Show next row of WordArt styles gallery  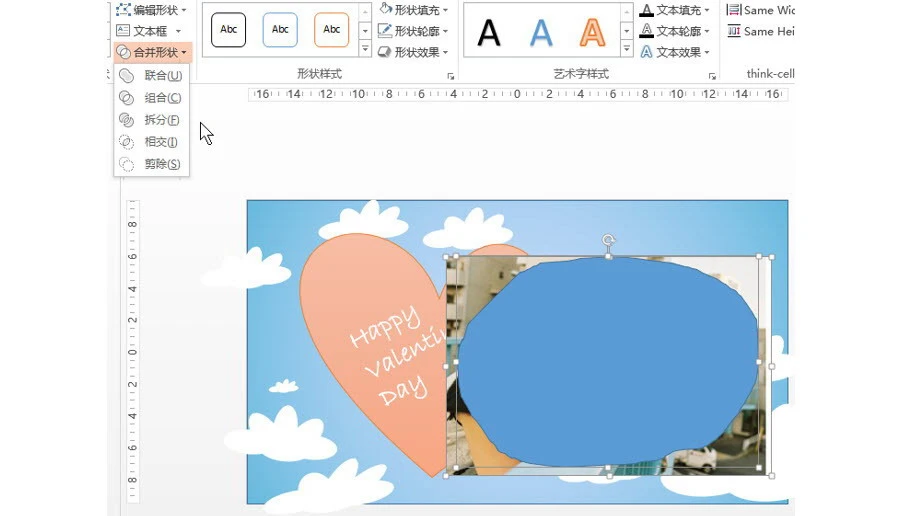pyautogui.click(x=627, y=31)
